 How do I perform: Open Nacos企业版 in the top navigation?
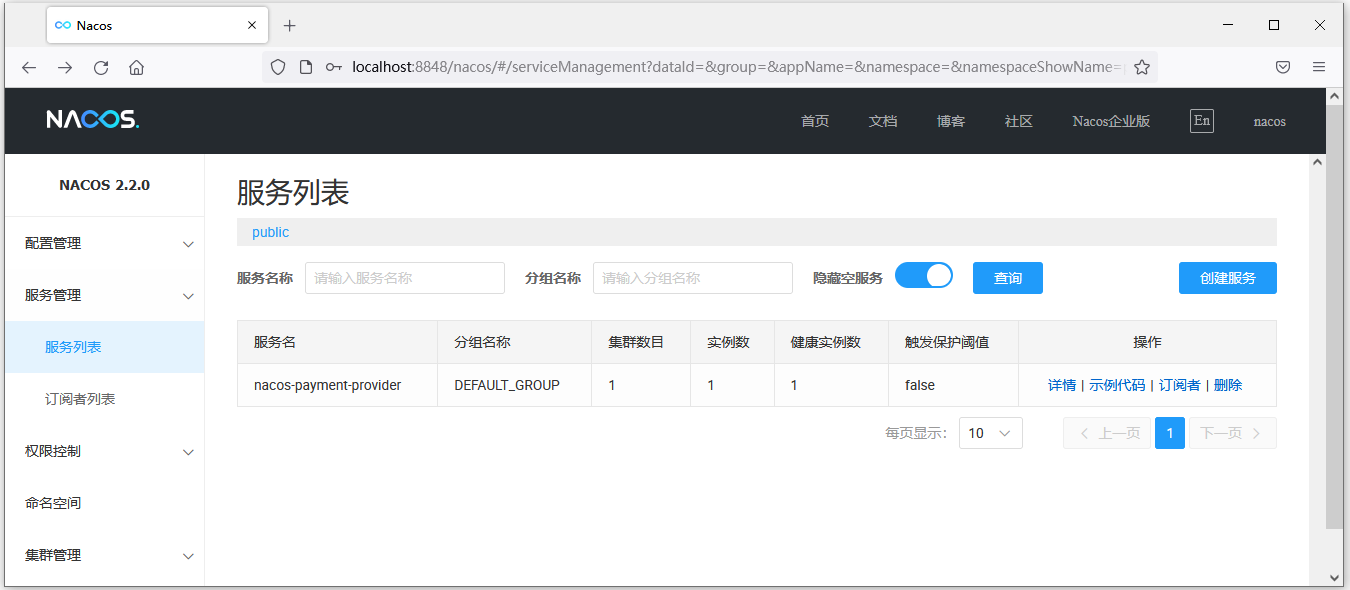pyautogui.click(x=1111, y=121)
